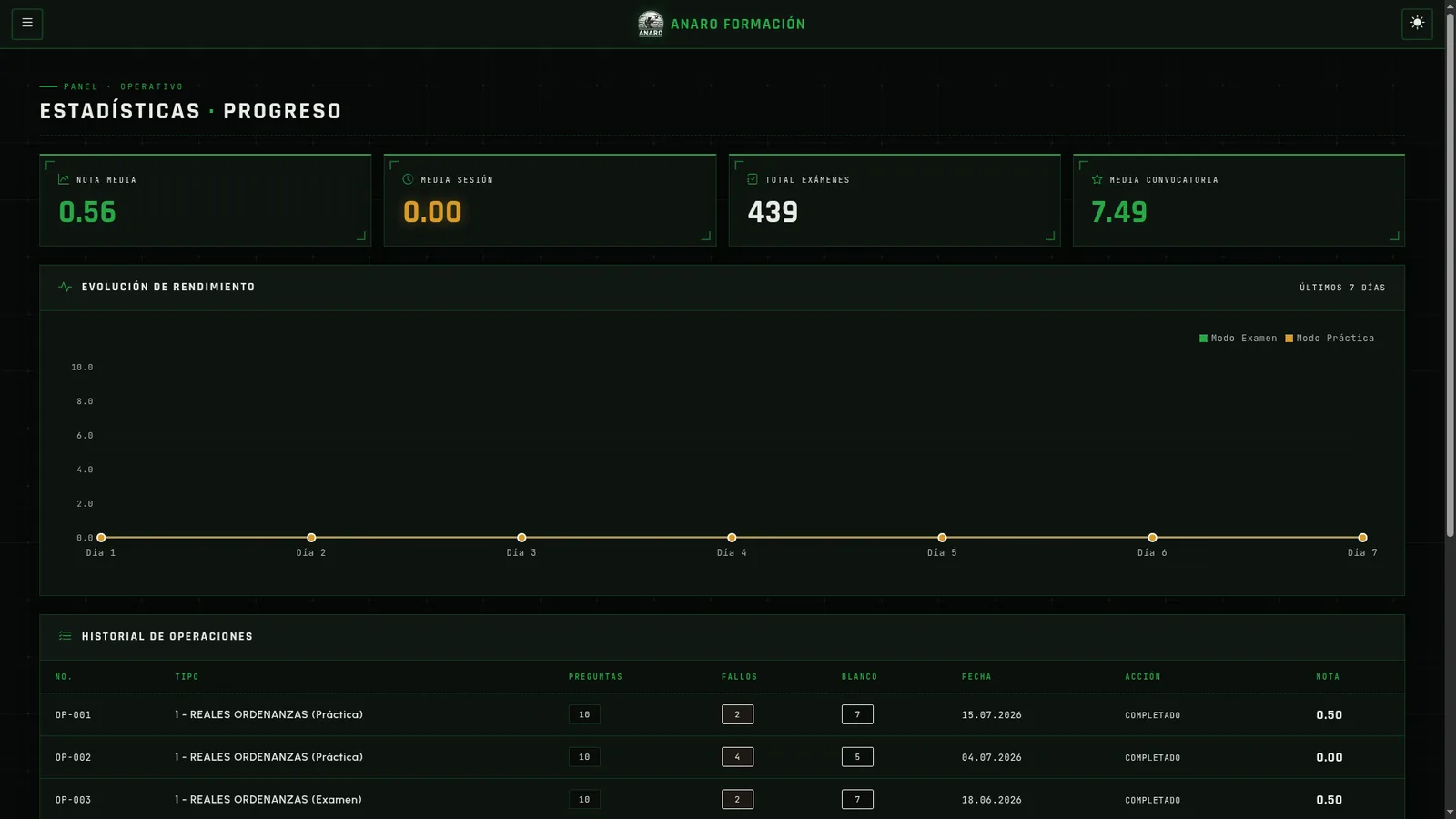The height and width of the screenshot is (819, 1456).
Task: Toggle Modo Examen legend swatch
Action: tap(1203, 339)
